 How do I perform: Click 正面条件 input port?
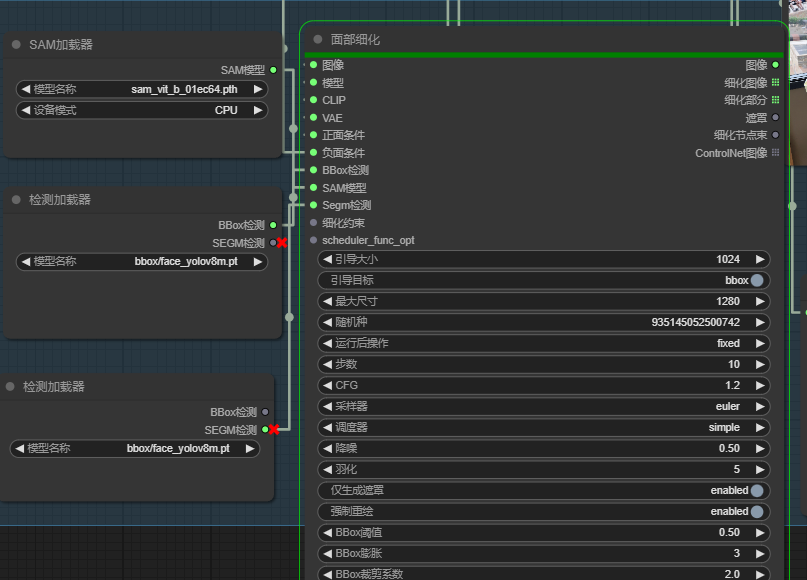click(313, 135)
